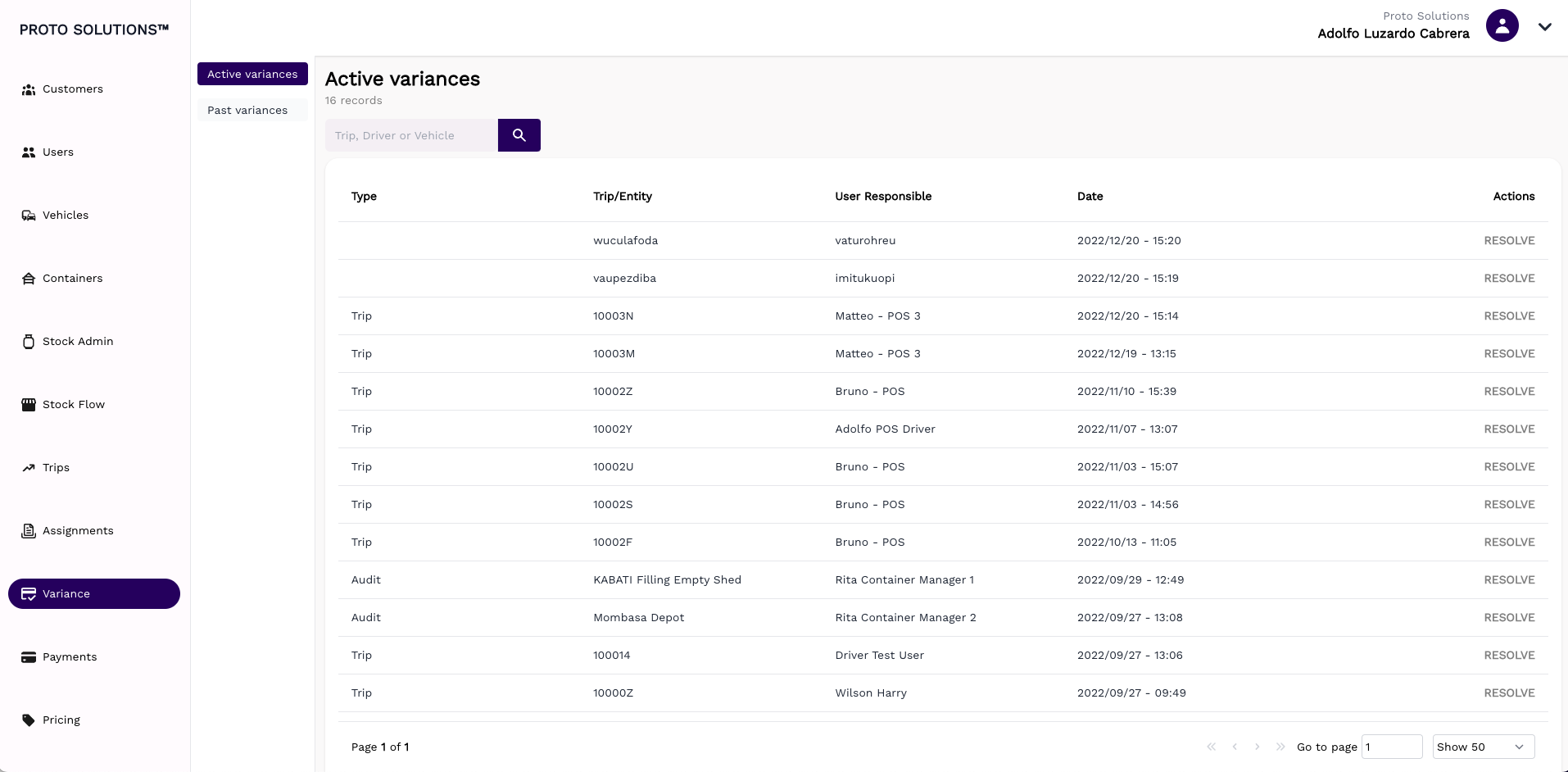Resolve trip 10002Y variance

(x=1509, y=429)
